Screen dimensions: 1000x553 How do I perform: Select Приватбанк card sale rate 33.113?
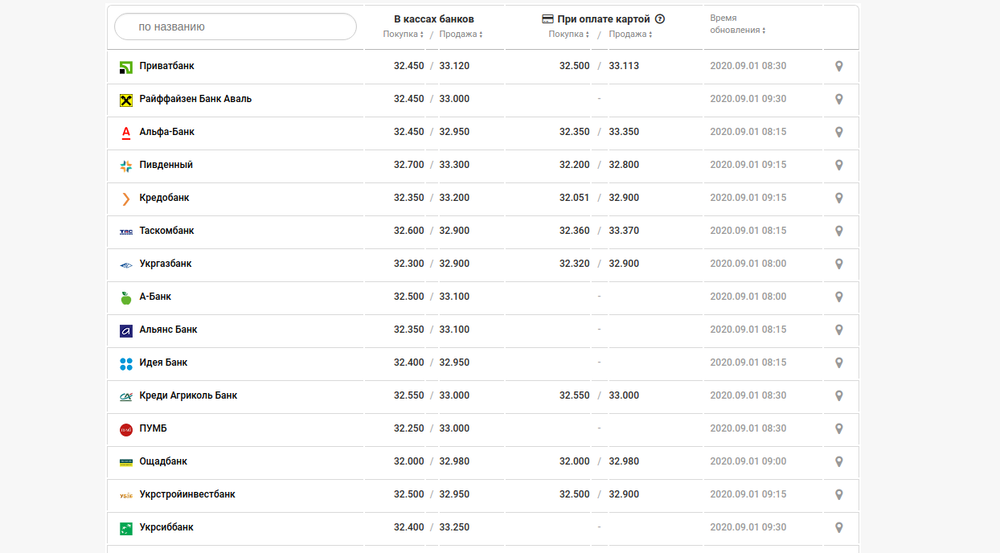click(x=624, y=66)
